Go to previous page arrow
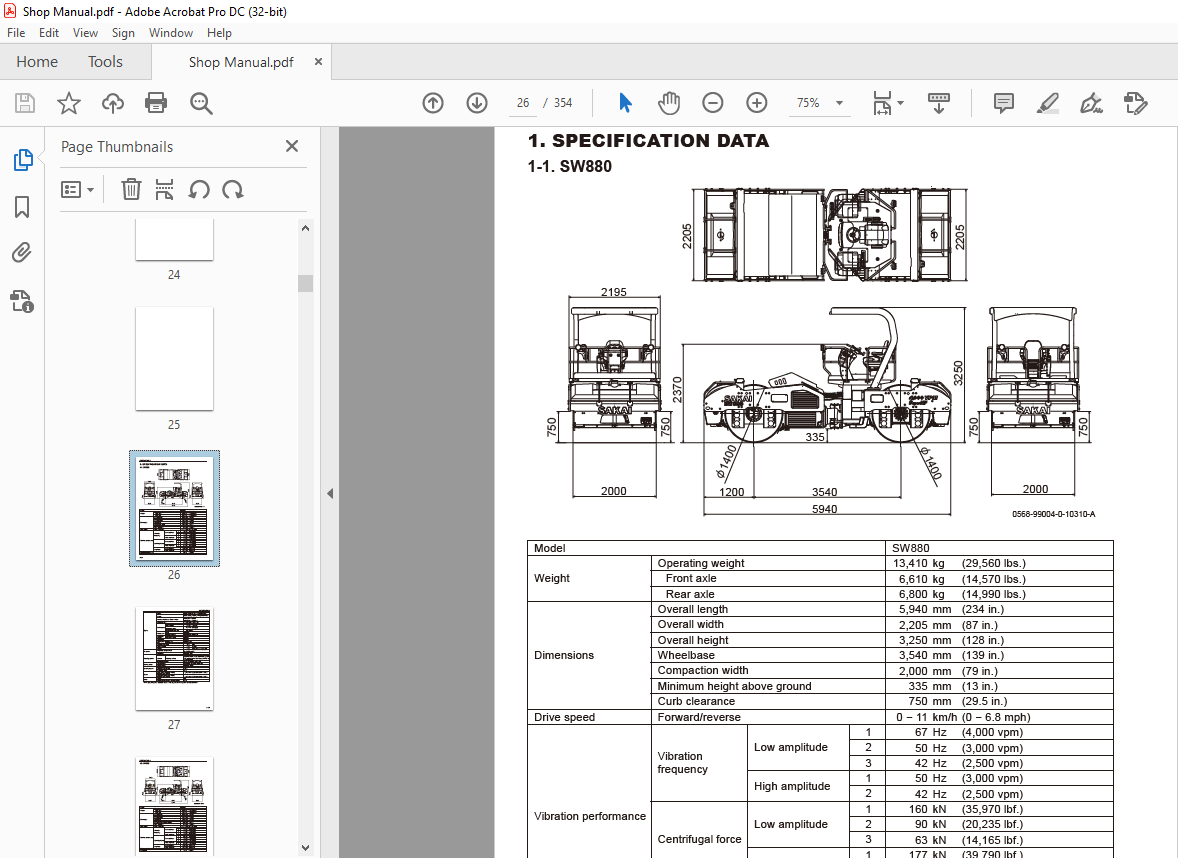The image size is (1178, 858). [x=433, y=103]
